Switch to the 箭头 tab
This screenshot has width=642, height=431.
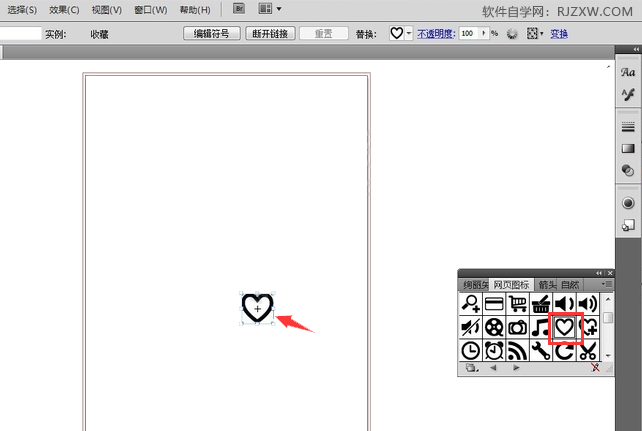click(x=547, y=284)
